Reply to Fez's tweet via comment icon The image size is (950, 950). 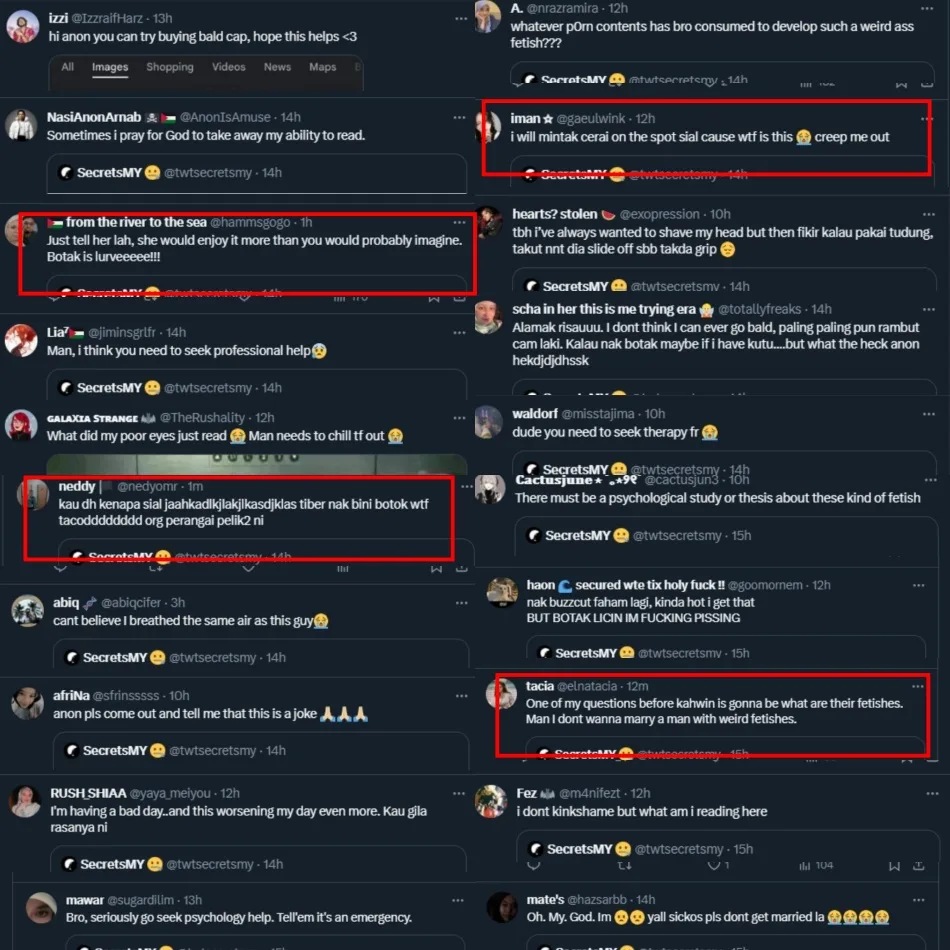pos(533,865)
